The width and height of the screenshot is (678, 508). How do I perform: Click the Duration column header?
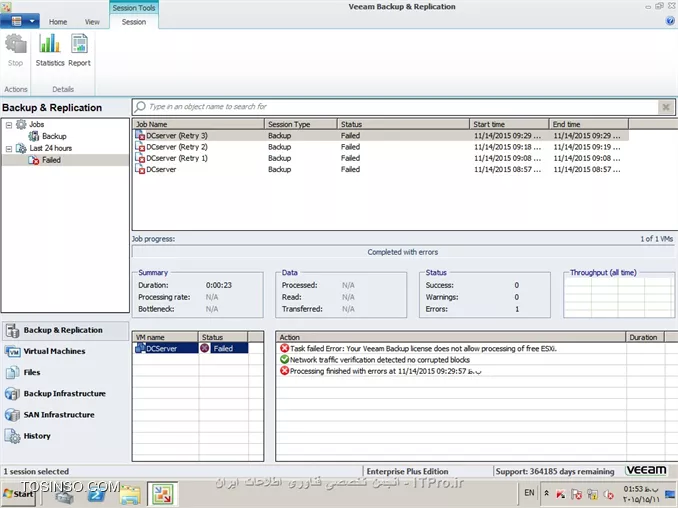[645, 337]
